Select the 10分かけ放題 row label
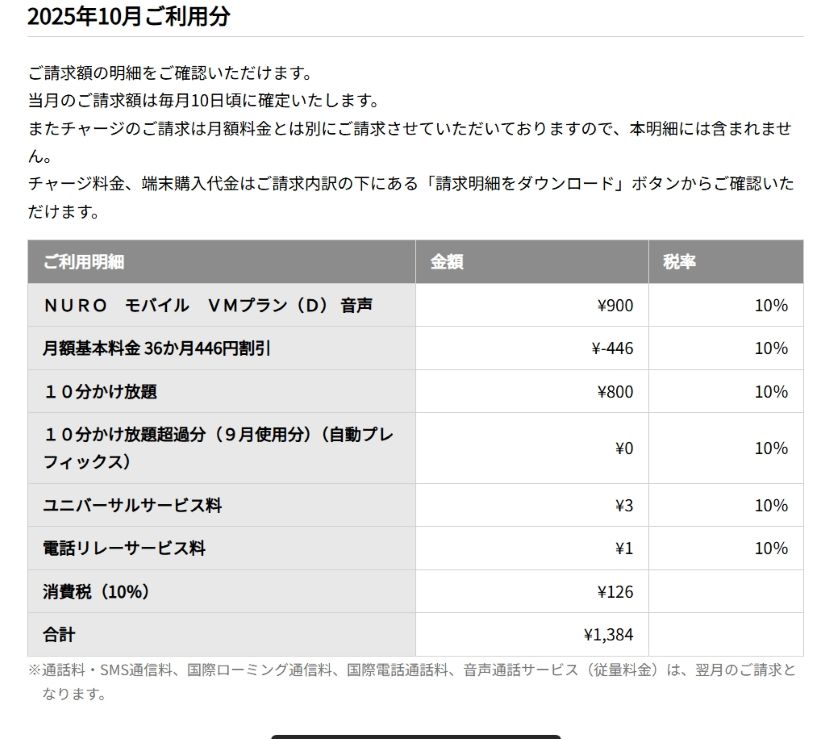This screenshot has width=830, height=739. click(x=100, y=391)
